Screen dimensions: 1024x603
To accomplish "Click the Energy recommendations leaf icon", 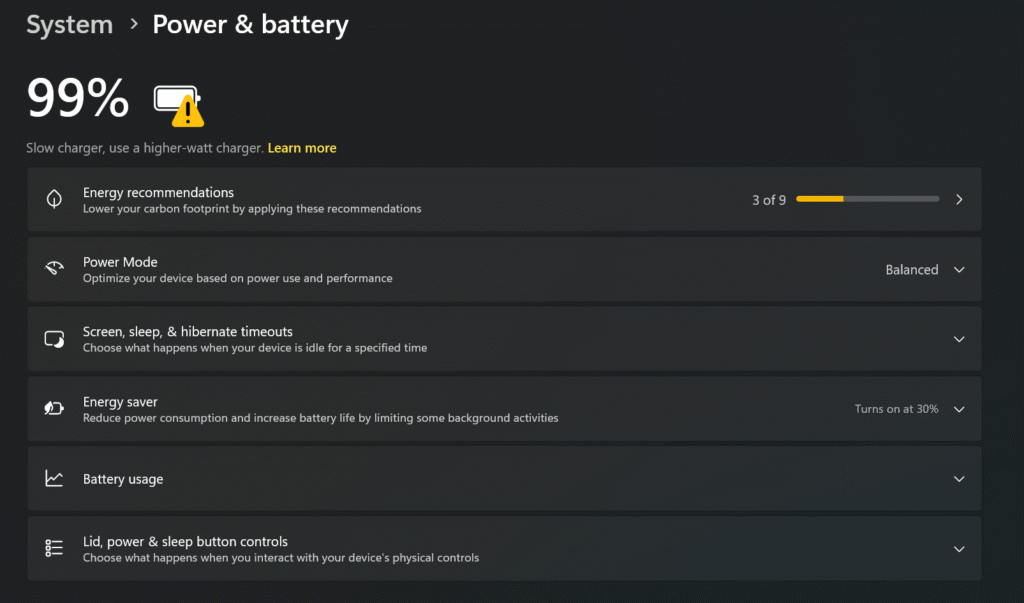I will [54, 199].
